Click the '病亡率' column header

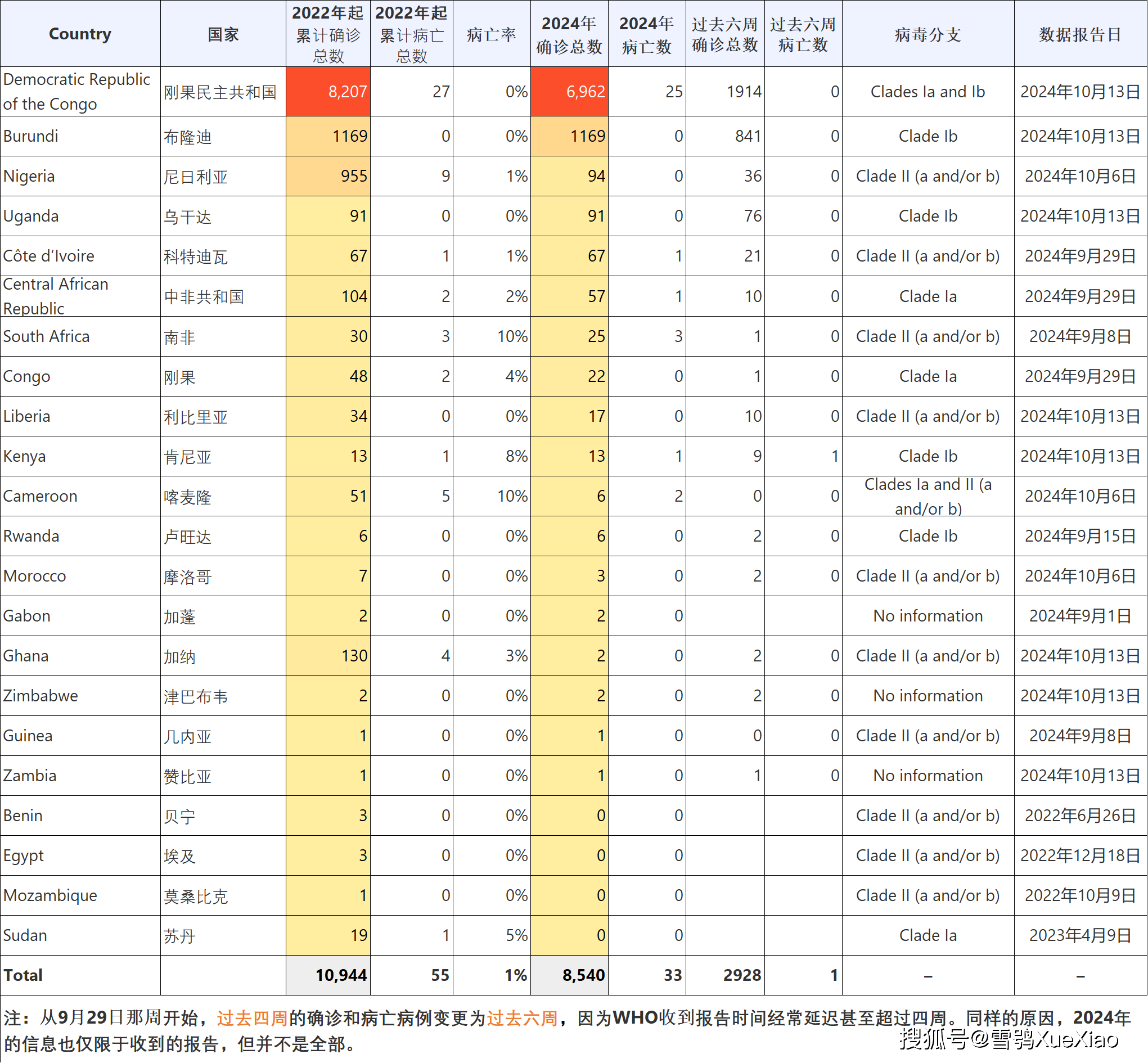pyautogui.click(x=491, y=34)
